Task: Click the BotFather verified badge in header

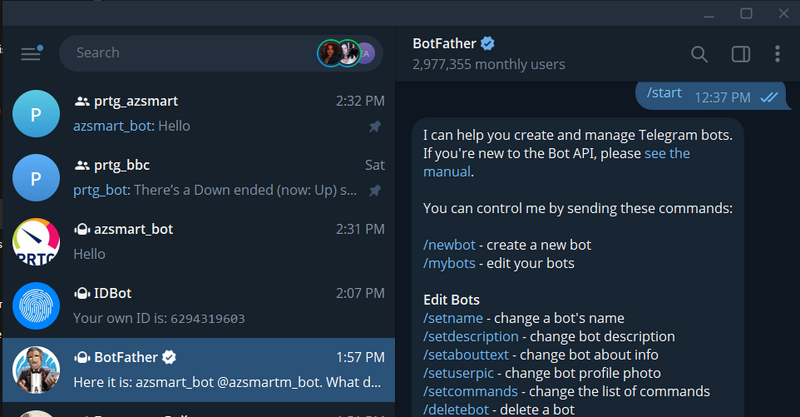Action: [x=488, y=44]
